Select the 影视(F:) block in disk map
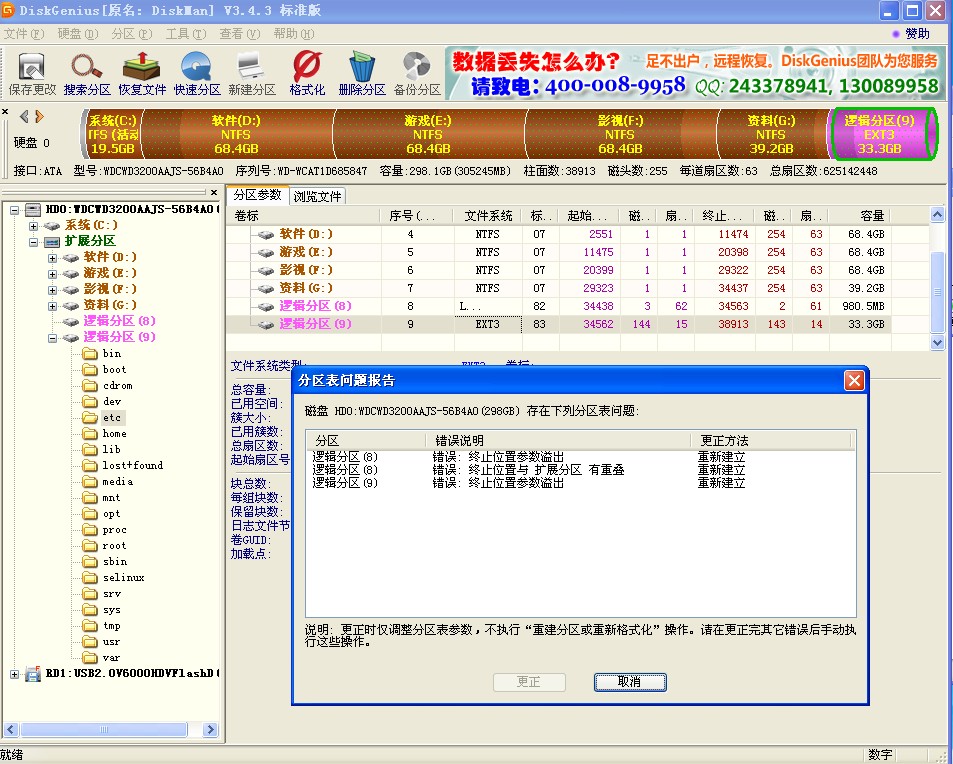953x764 pixels. coord(620,134)
